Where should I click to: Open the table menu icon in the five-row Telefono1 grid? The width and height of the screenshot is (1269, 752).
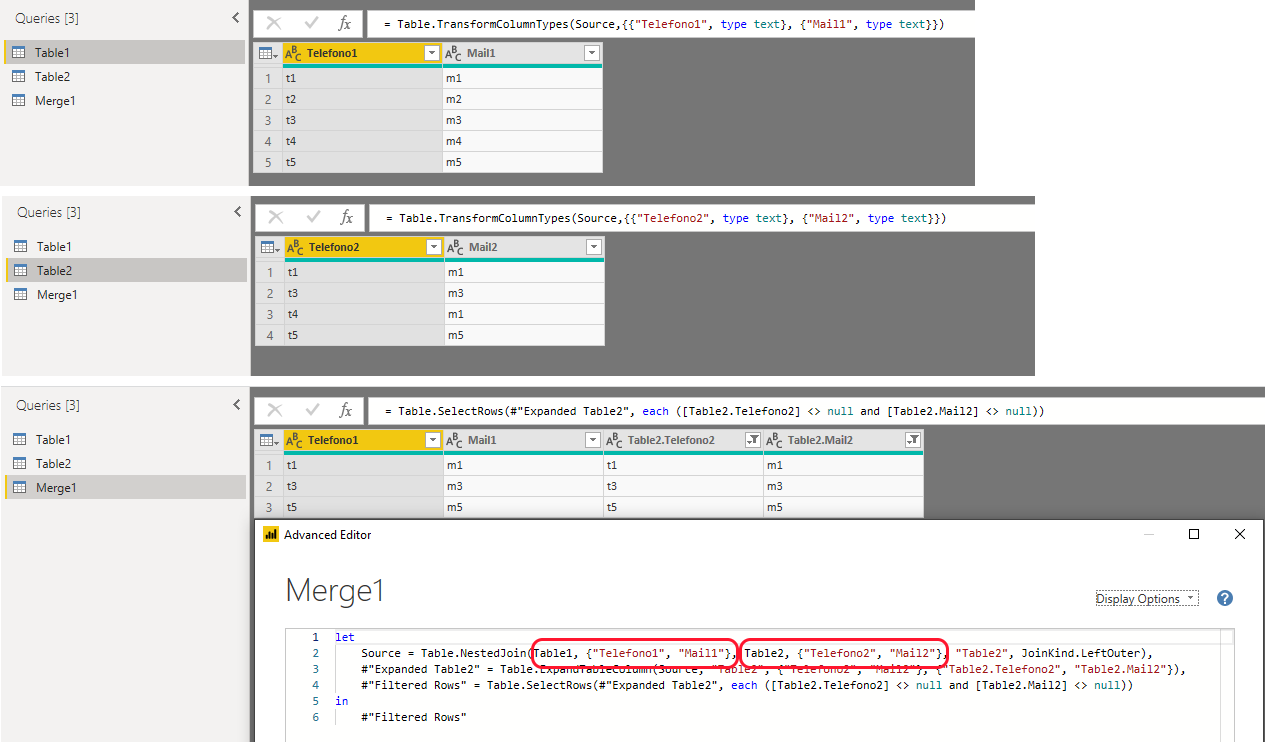coord(267,53)
